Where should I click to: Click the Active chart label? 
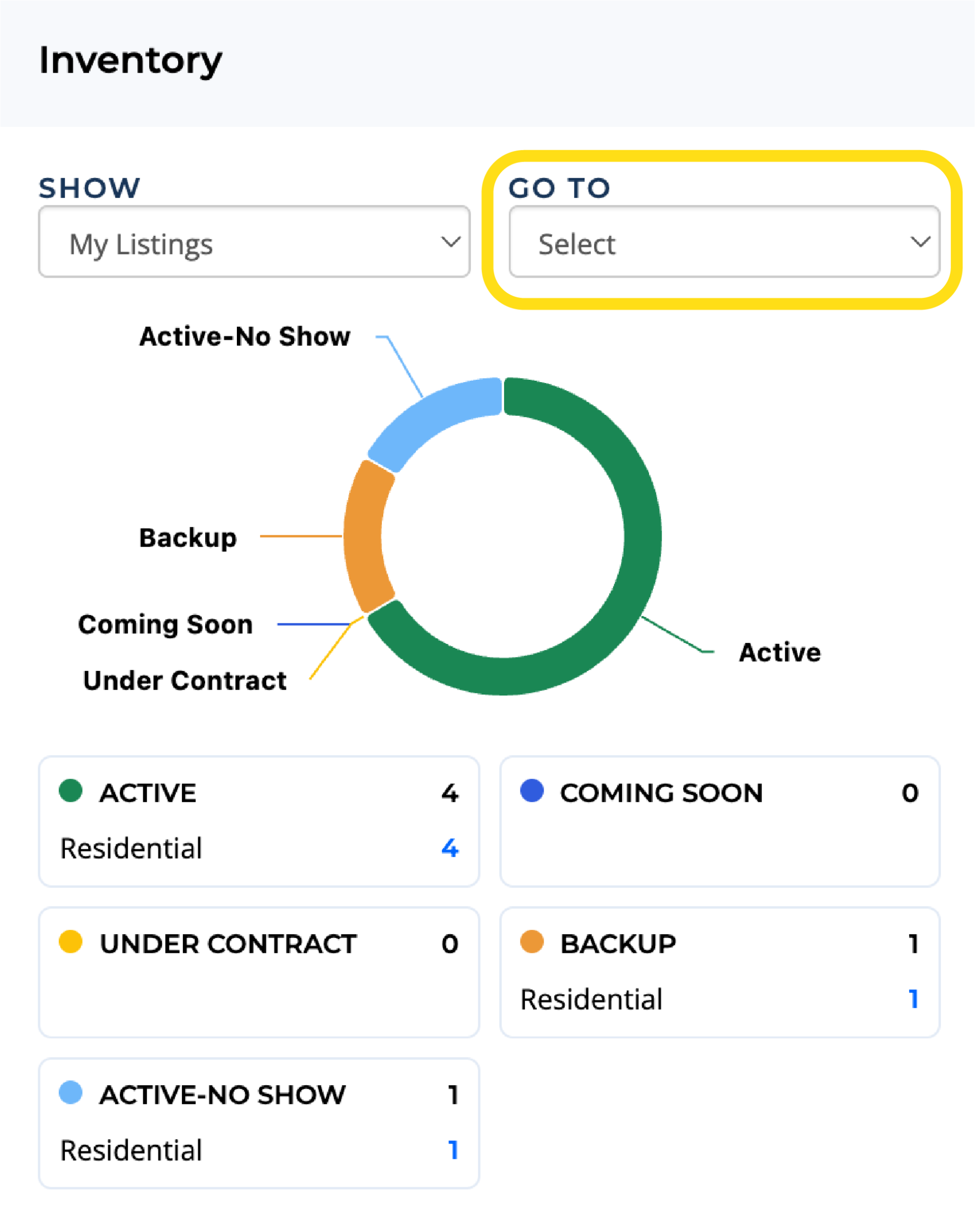click(x=779, y=652)
